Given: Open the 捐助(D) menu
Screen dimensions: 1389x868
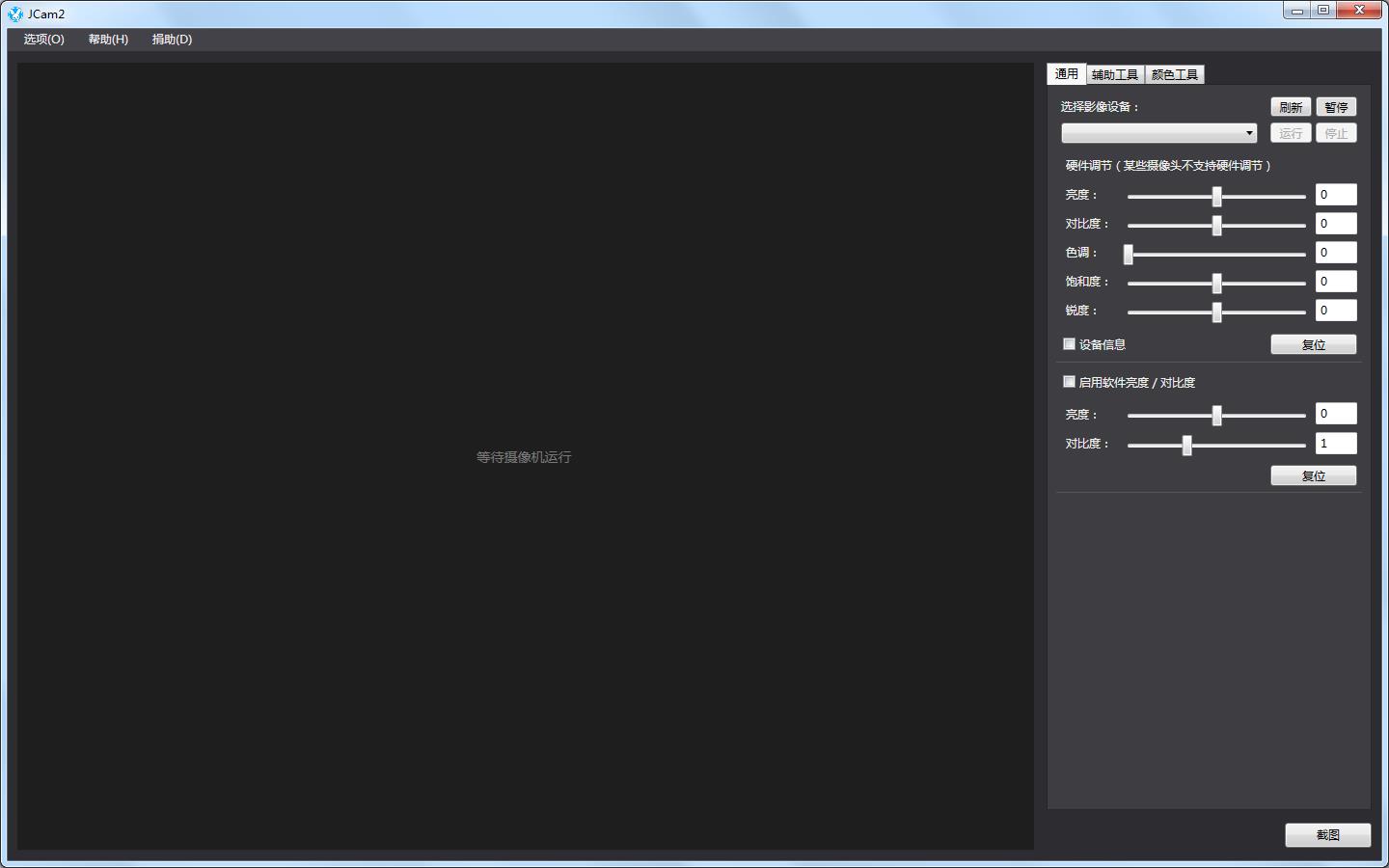Looking at the screenshot, I should pyautogui.click(x=172, y=40).
